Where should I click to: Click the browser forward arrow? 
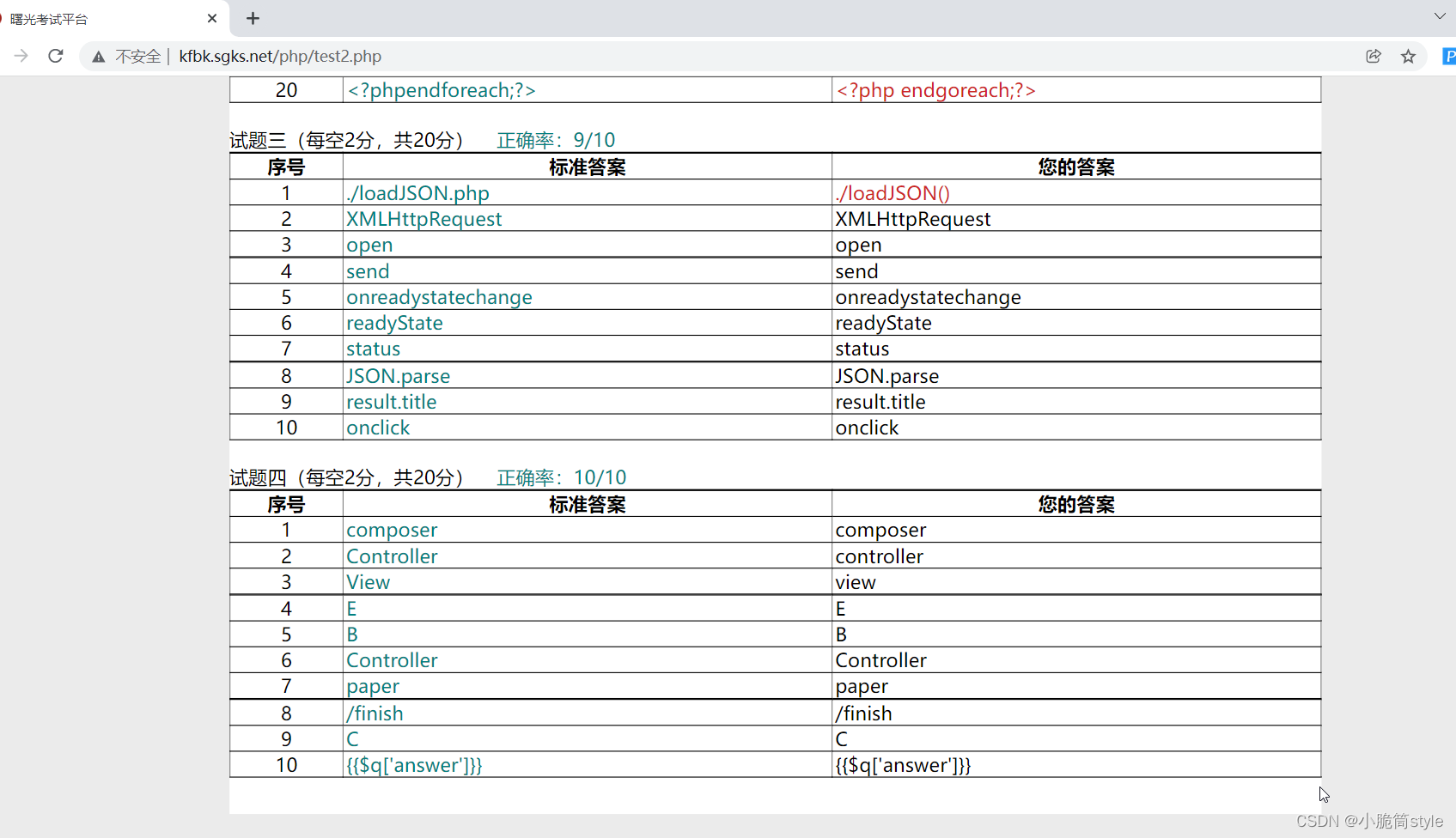(x=21, y=56)
